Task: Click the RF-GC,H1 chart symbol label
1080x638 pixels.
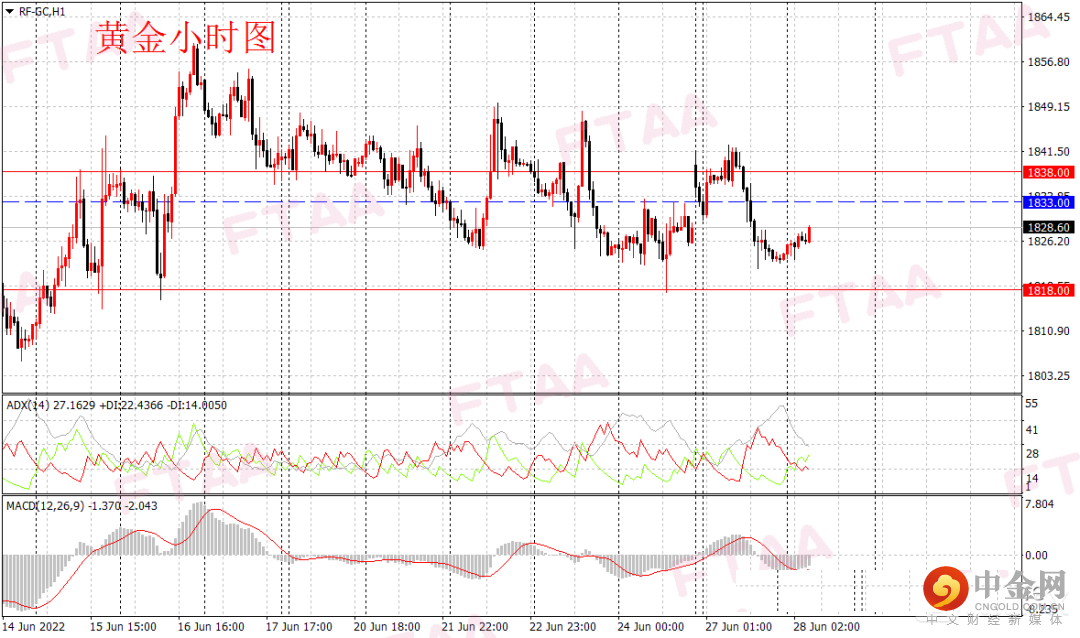Action: click(41, 12)
